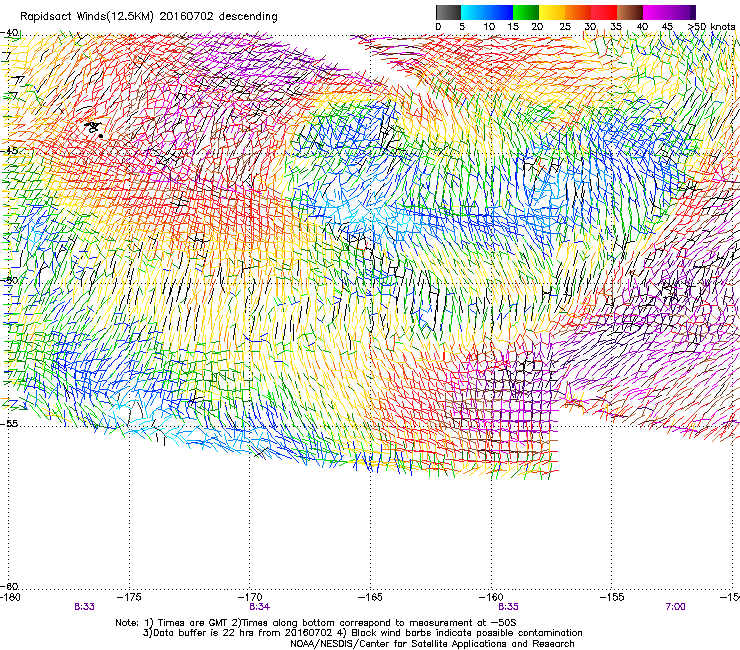Click the -170 longitude axis label
The width and height of the screenshot is (740, 650).
tap(250, 597)
